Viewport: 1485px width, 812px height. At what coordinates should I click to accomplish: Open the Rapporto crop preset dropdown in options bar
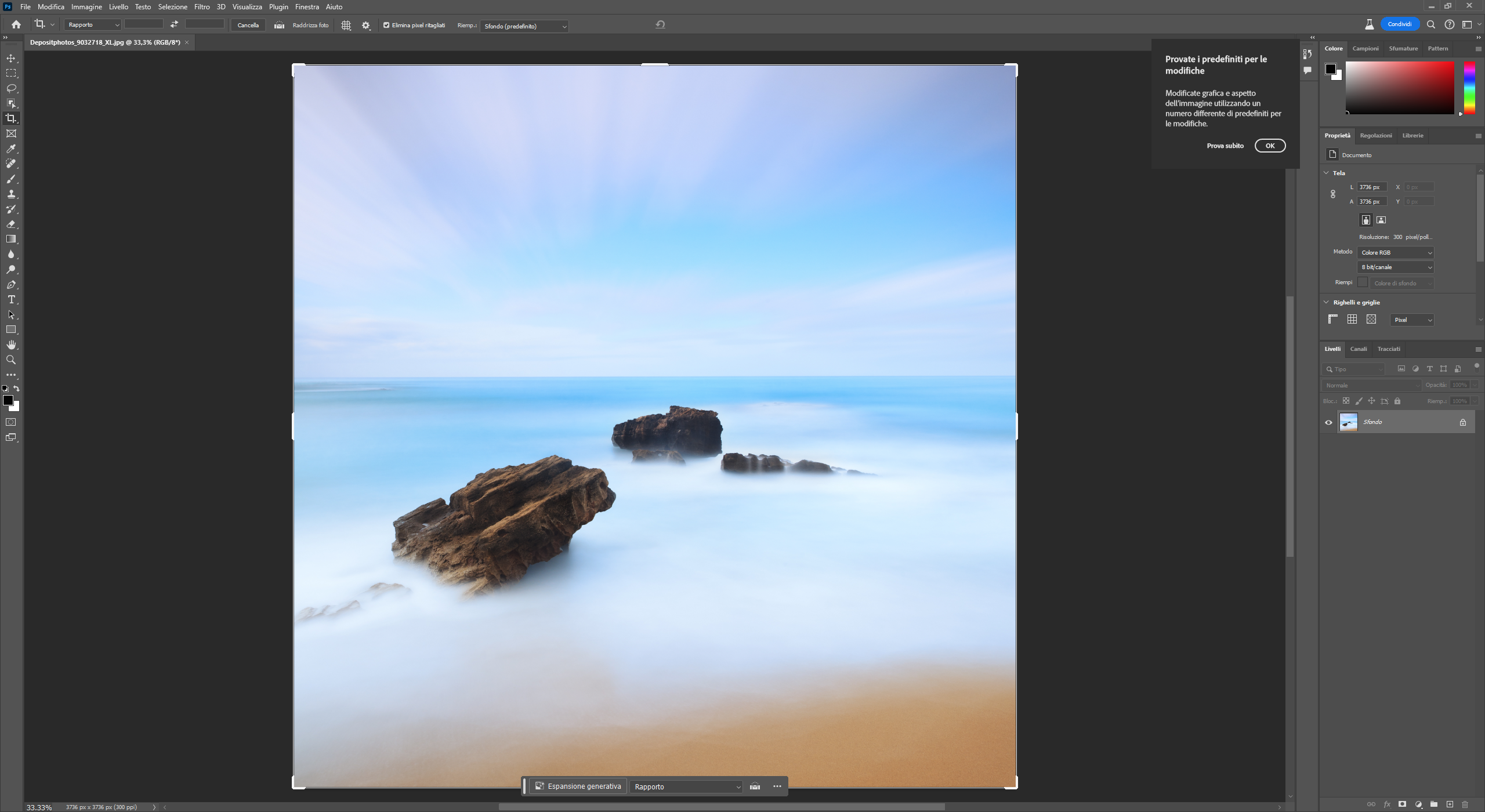pos(93,25)
